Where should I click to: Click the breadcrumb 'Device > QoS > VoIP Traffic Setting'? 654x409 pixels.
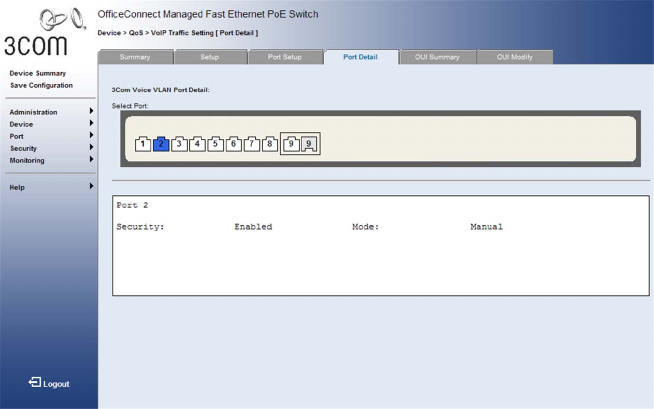[156, 33]
